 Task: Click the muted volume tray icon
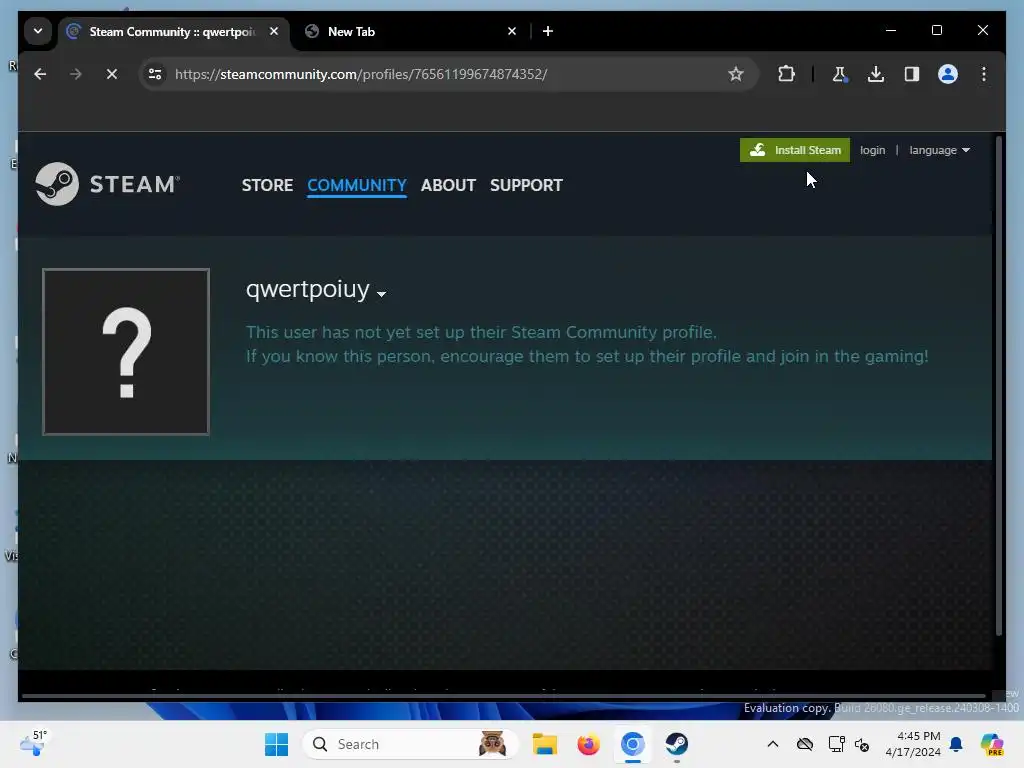[x=862, y=745]
